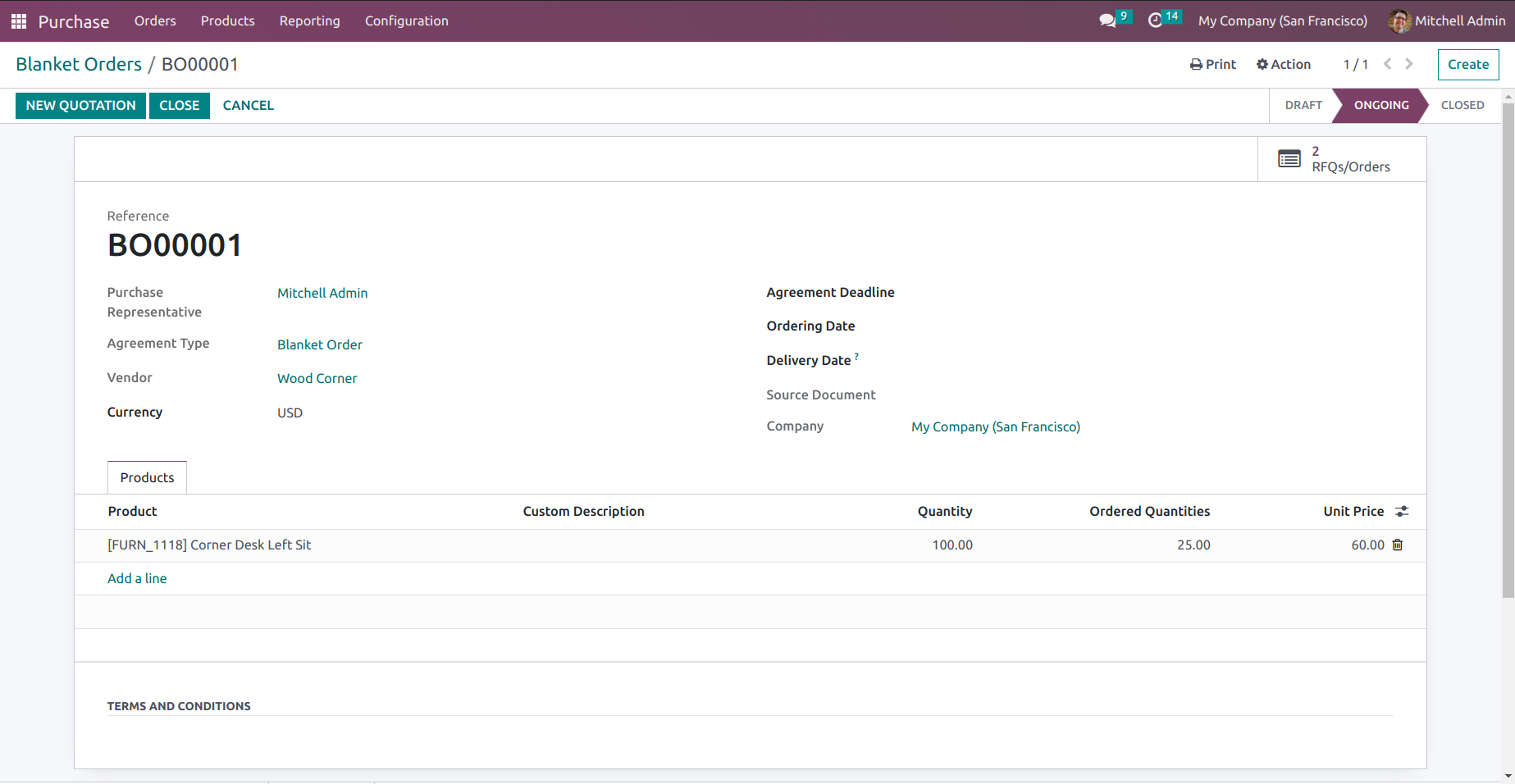
Task: Open the Wood Corner vendor link
Action: (x=317, y=378)
